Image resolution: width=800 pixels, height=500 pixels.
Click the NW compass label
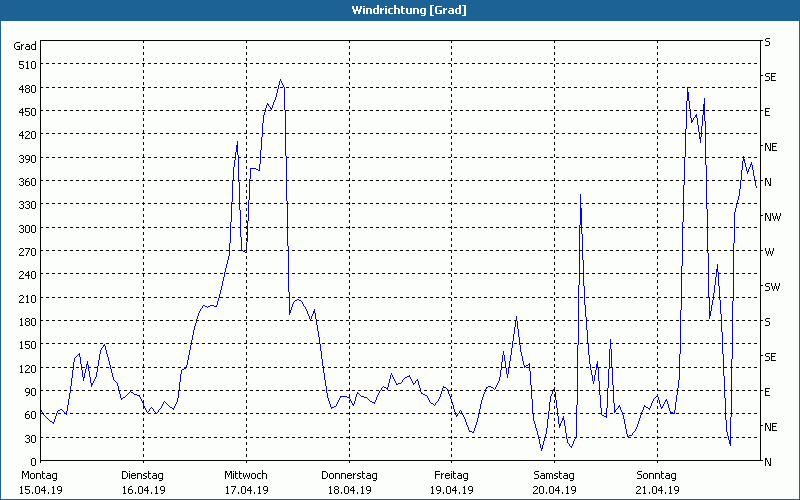[x=772, y=217]
